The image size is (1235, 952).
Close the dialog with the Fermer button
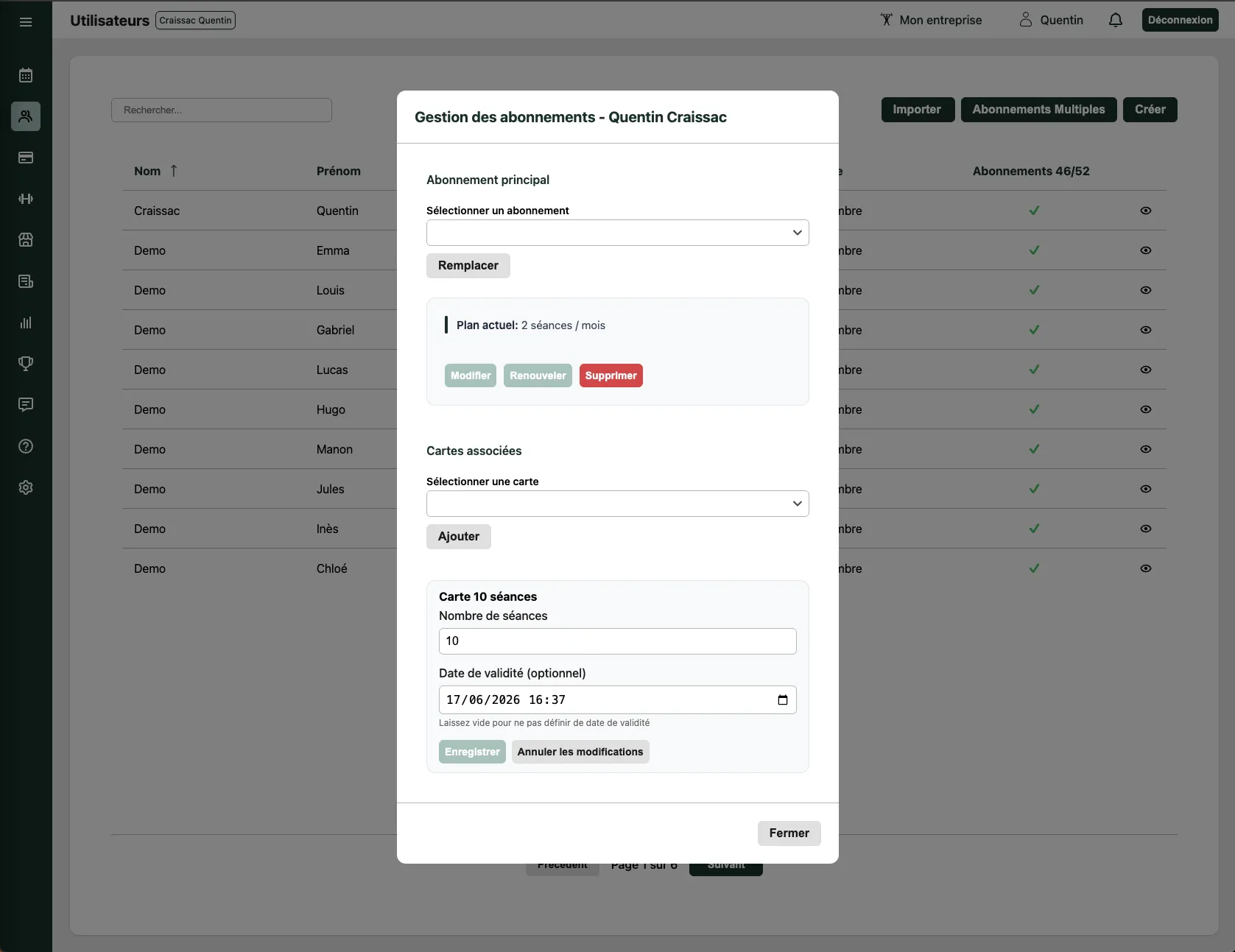[x=789, y=833]
